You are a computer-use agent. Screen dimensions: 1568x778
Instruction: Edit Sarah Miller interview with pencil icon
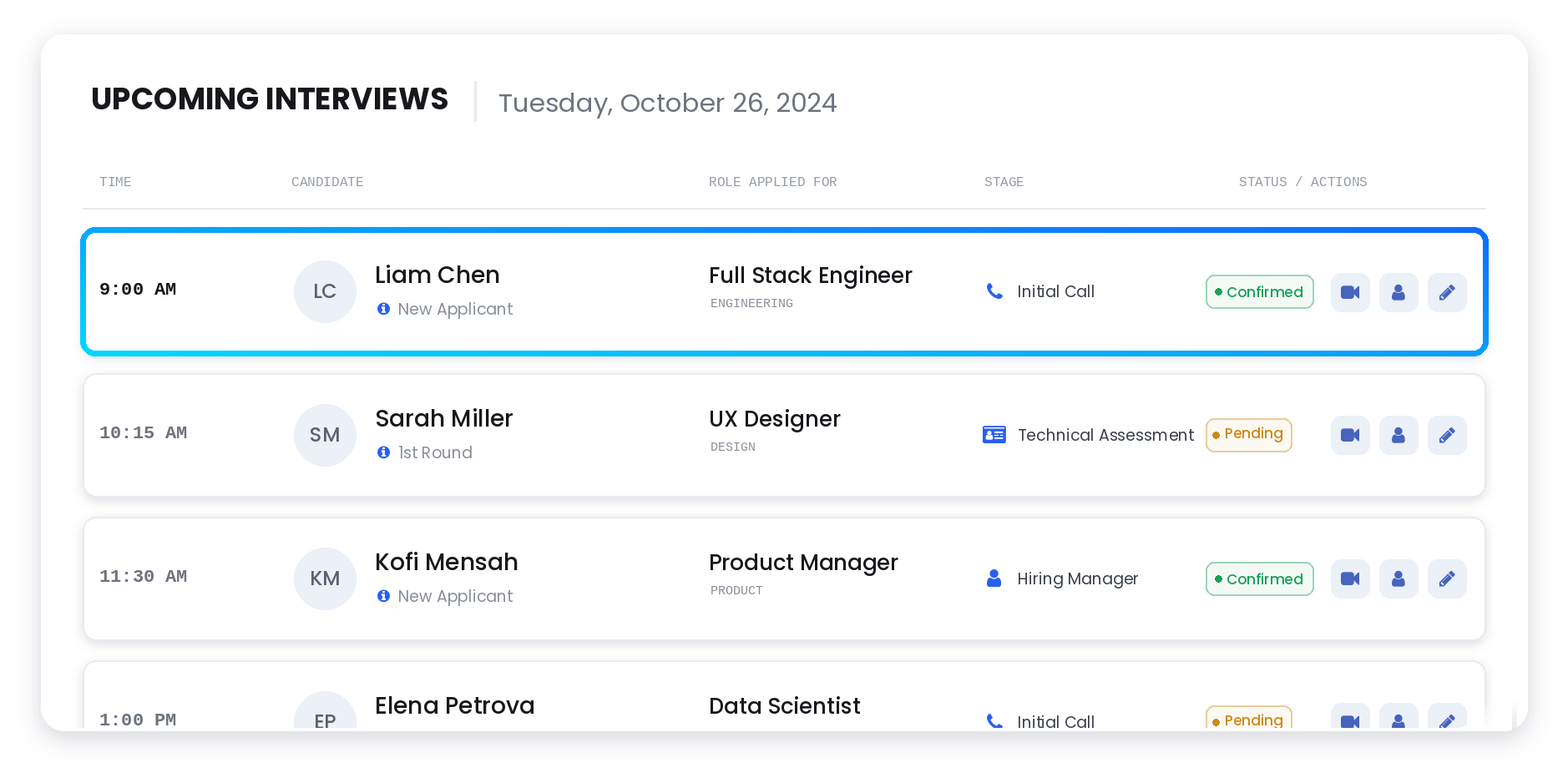[1447, 435]
